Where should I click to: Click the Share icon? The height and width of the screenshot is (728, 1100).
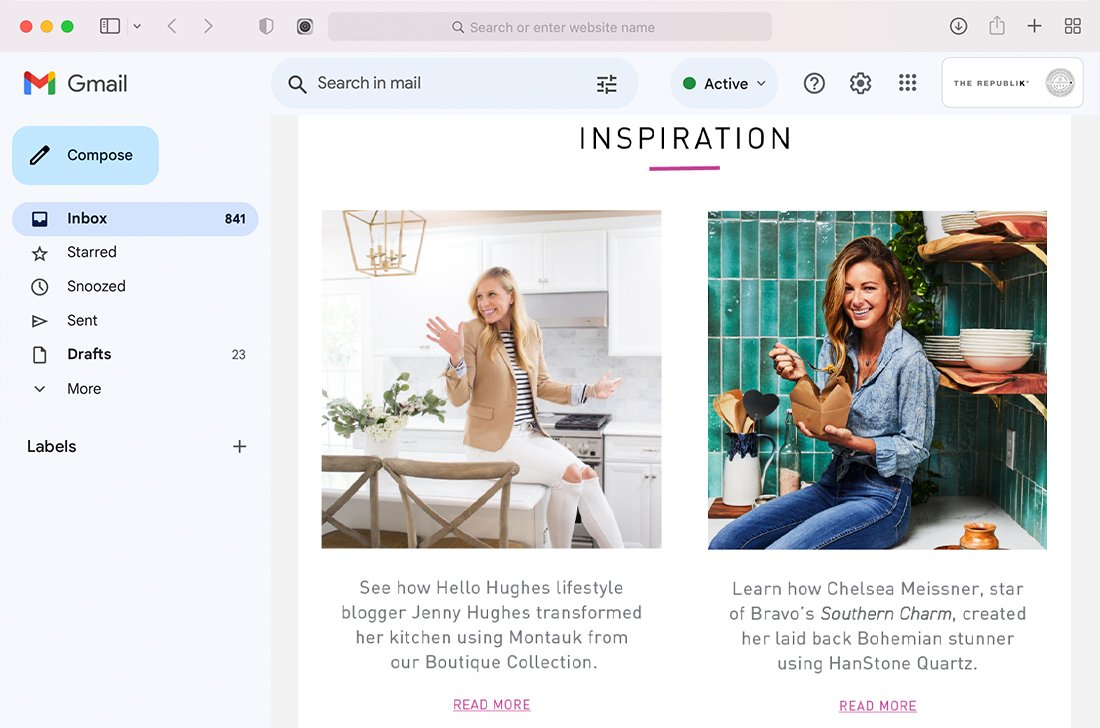click(x=997, y=27)
